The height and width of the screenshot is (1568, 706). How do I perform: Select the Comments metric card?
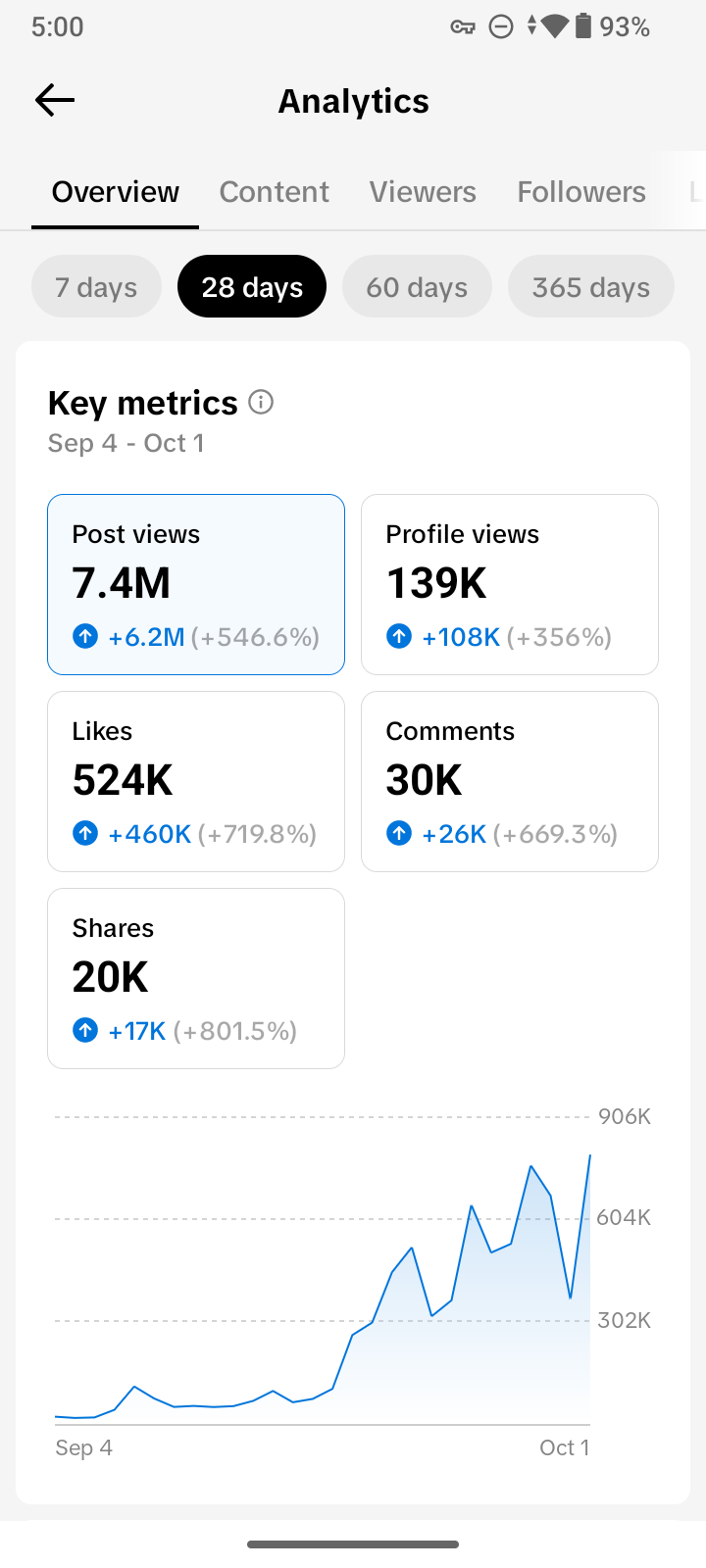(510, 782)
